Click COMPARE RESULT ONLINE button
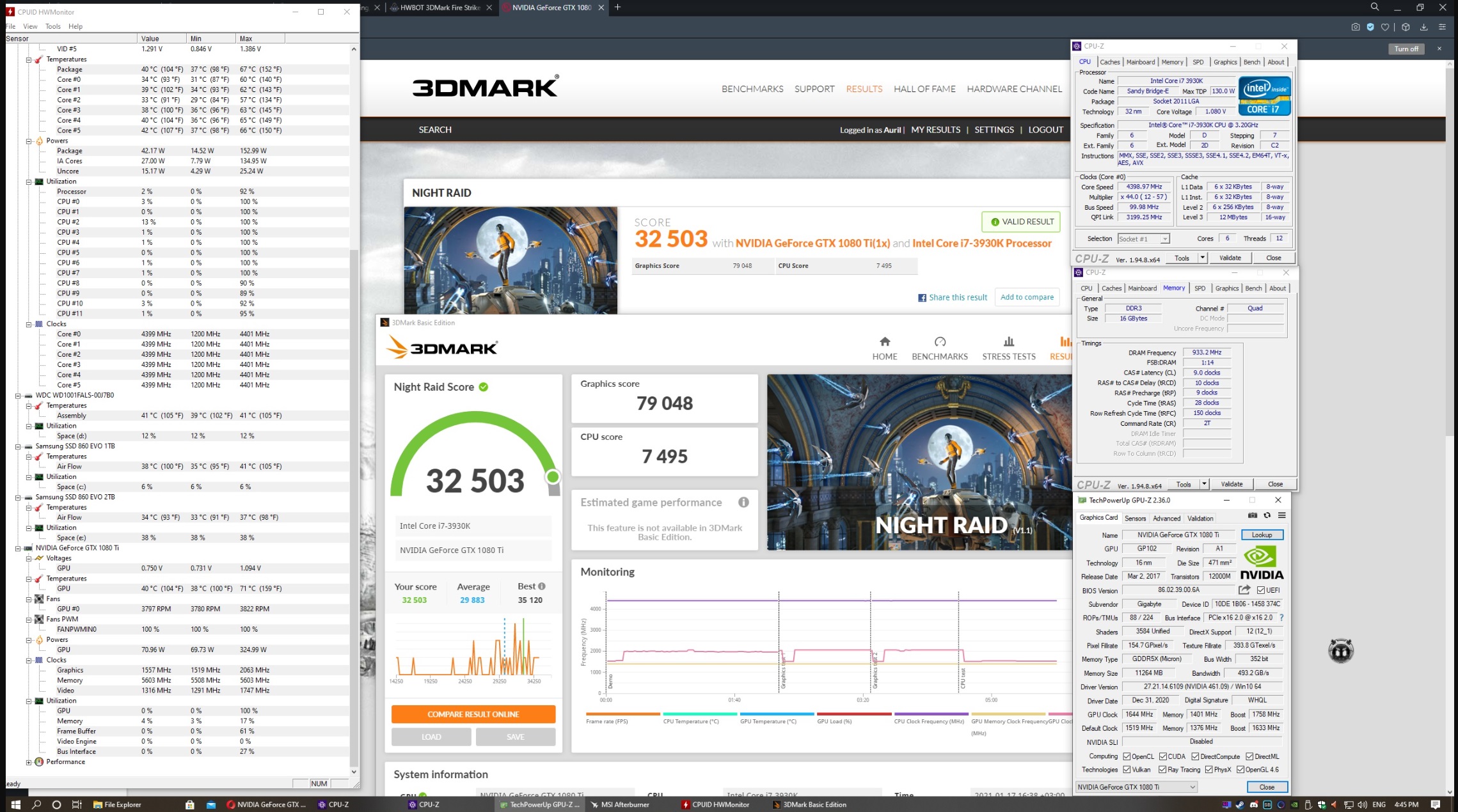Viewport: 1458px width, 812px height. [473, 714]
